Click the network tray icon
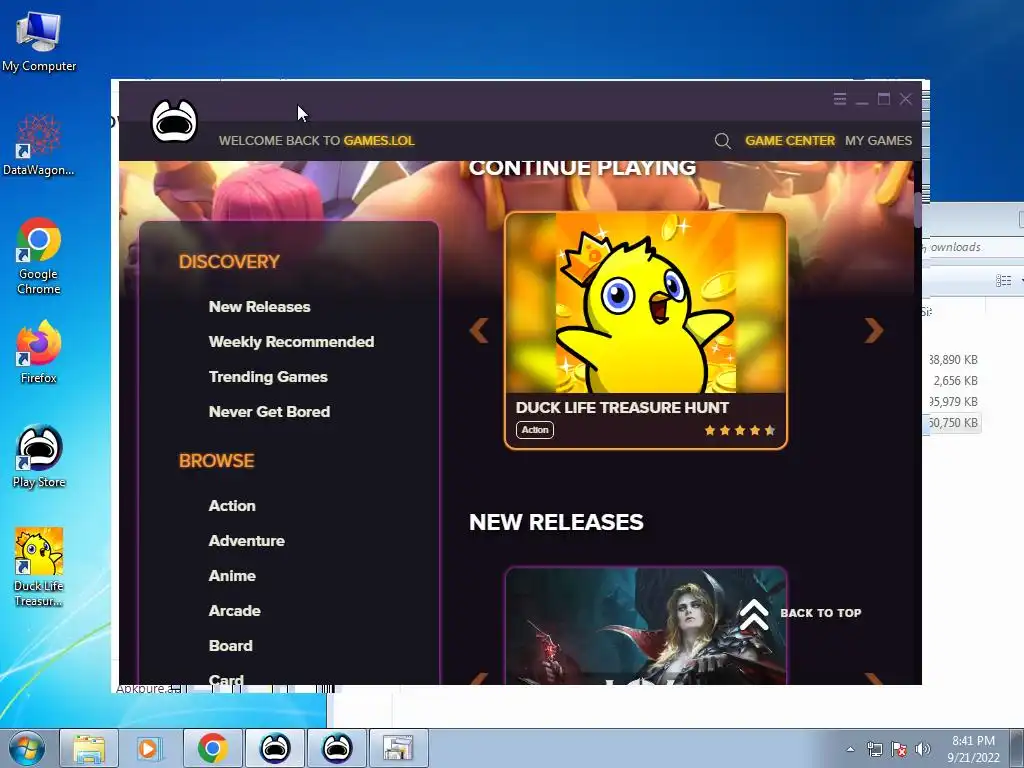Viewport: 1024px width, 768px height. tap(874, 749)
